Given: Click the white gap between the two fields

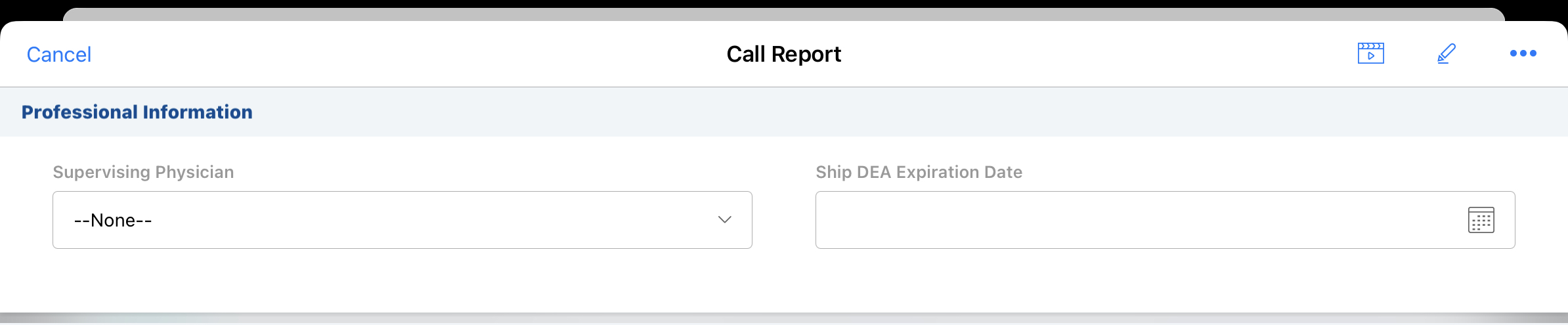Looking at the screenshot, I should (x=784, y=220).
